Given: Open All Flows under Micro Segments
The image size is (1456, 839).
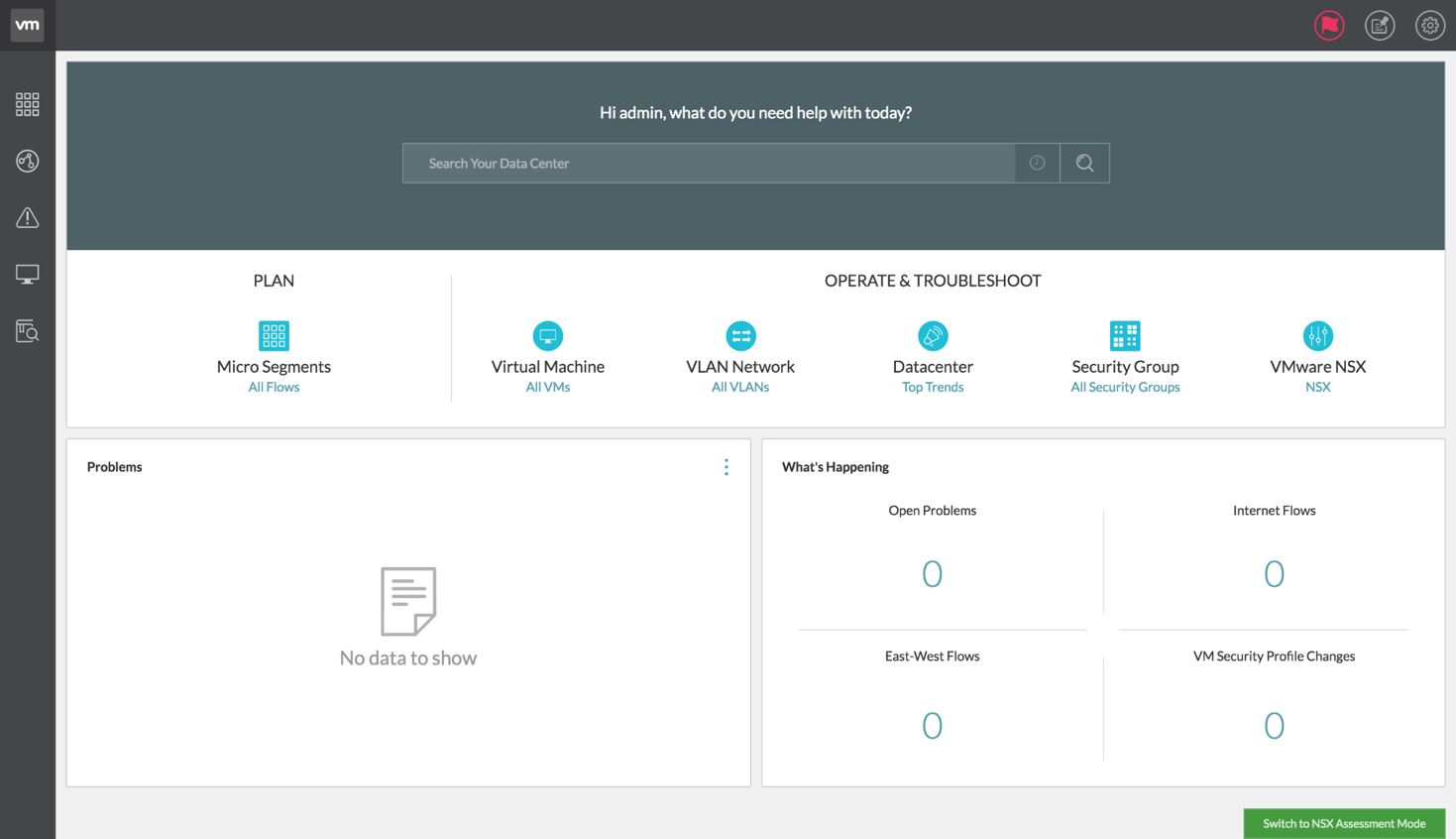Looking at the screenshot, I should click(x=274, y=387).
